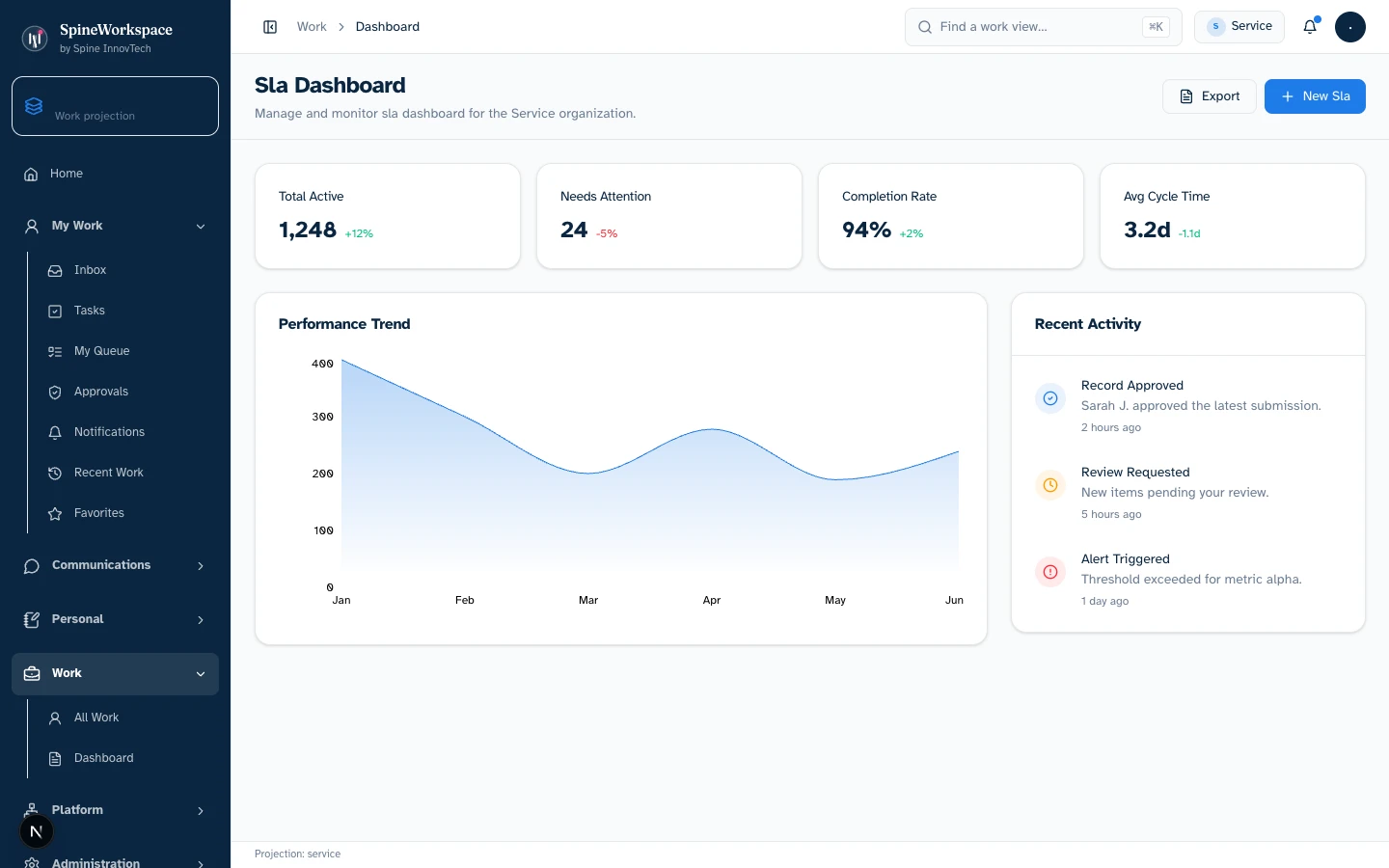Create a New Sla
Screen dimensions: 1389x868
coord(1315,96)
